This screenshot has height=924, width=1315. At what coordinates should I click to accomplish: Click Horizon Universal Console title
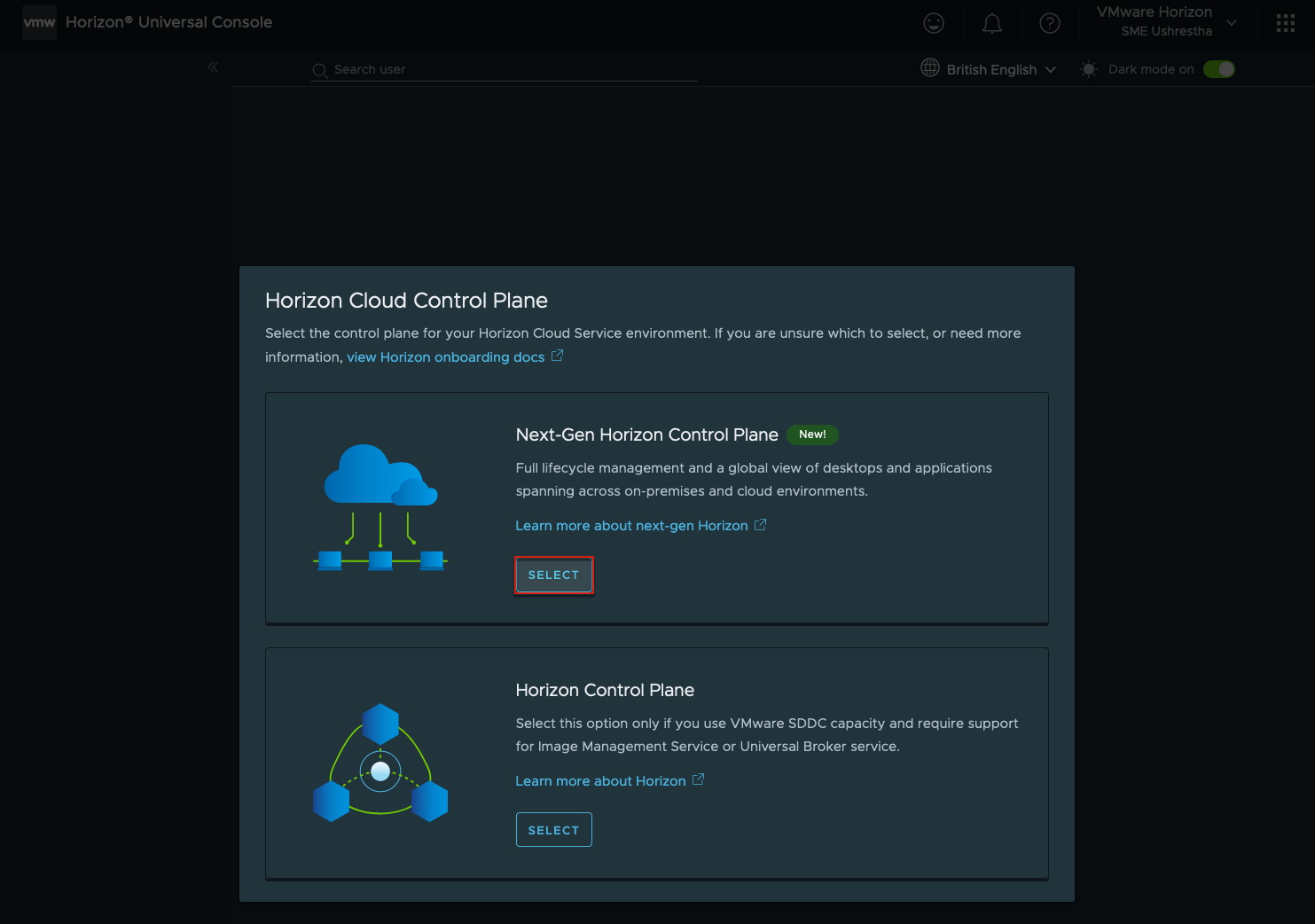coord(168,22)
